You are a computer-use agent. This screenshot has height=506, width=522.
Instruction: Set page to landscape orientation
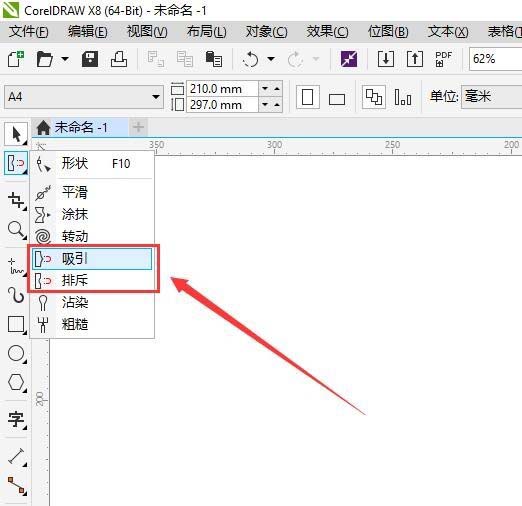pyautogui.click(x=337, y=98)
